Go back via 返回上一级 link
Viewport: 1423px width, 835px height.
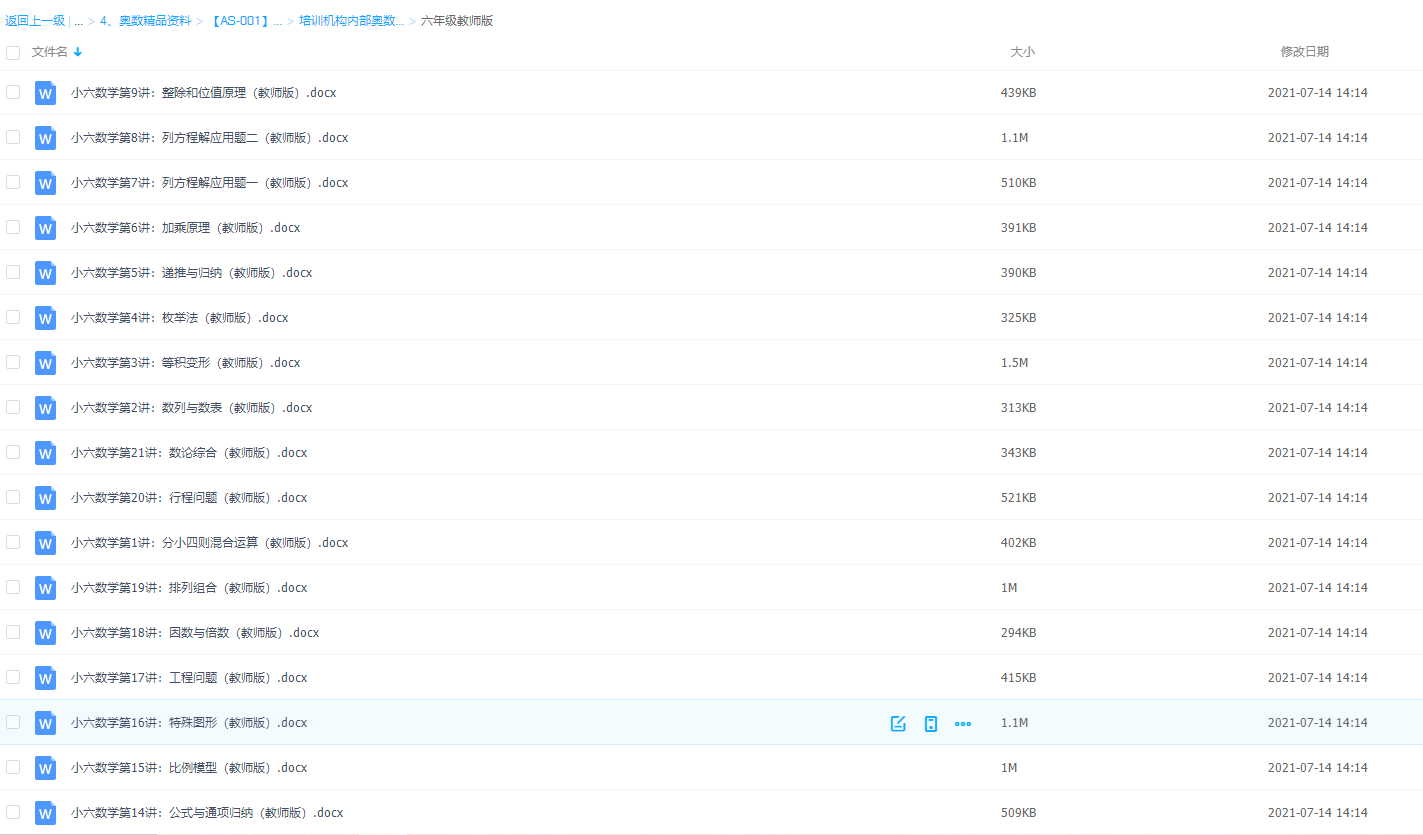pyautogui.click(x=34, y=21)
